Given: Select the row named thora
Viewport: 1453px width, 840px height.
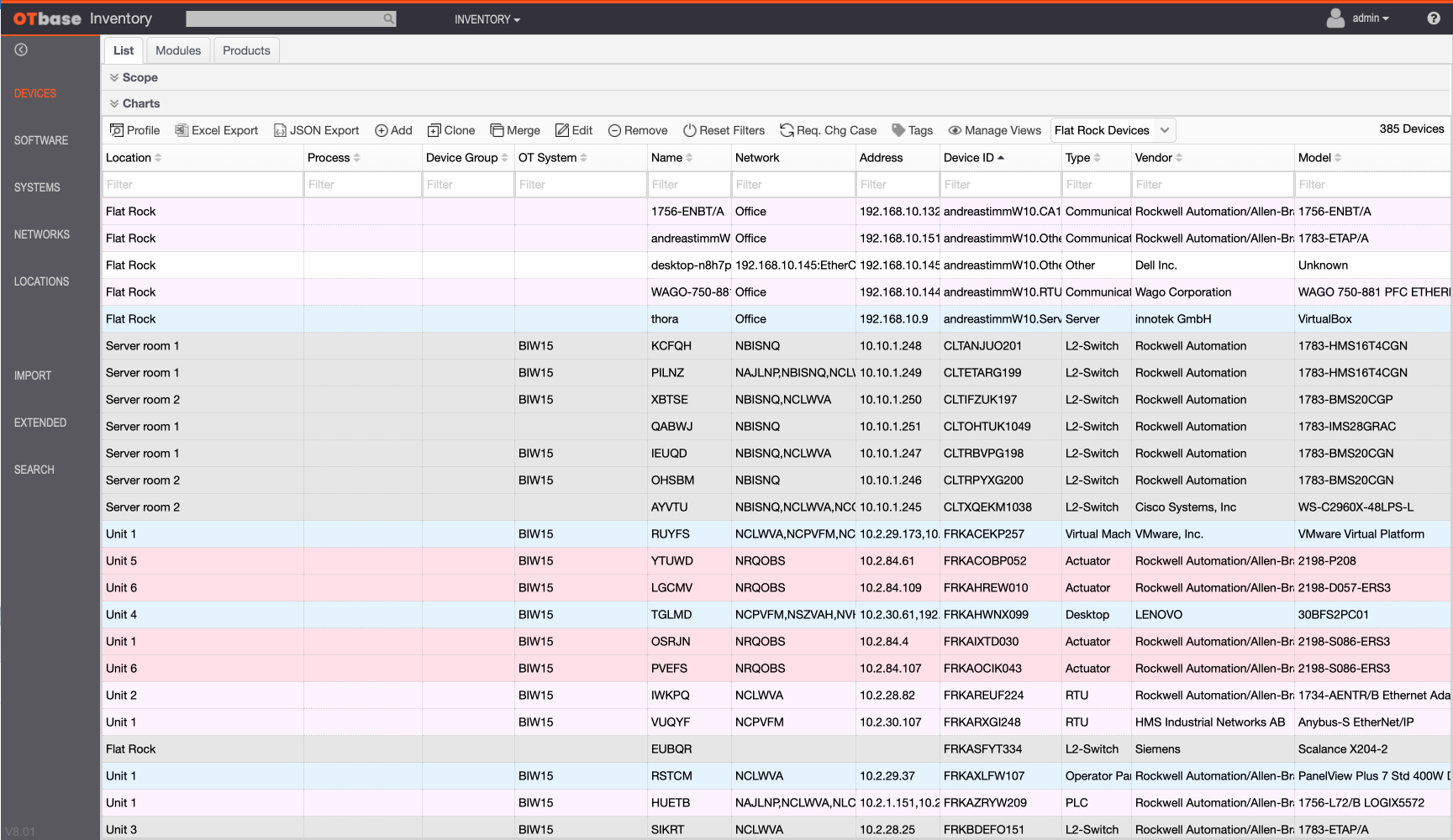Looking at the screenshot, I should [x=776, y=319].
